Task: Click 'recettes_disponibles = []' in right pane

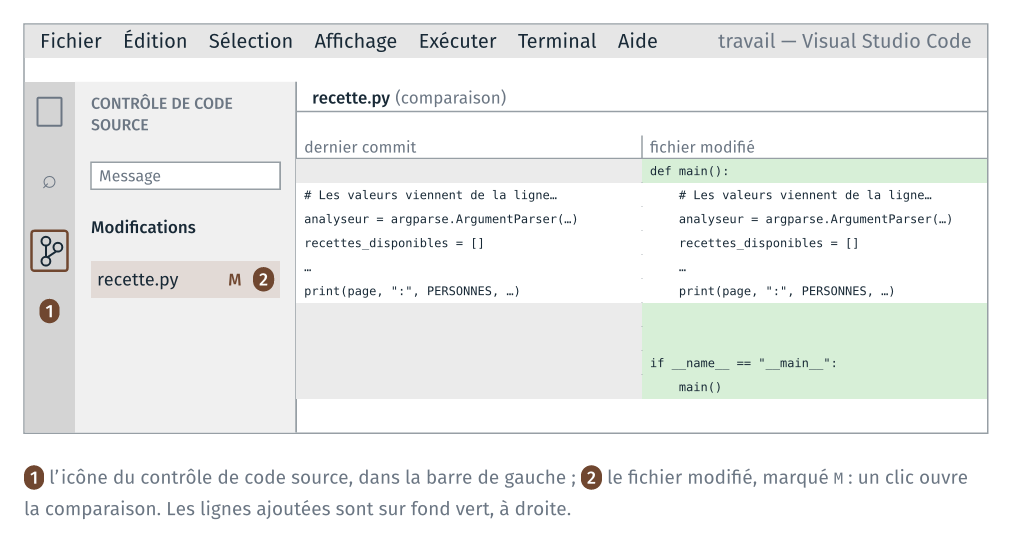Action: 769,243
